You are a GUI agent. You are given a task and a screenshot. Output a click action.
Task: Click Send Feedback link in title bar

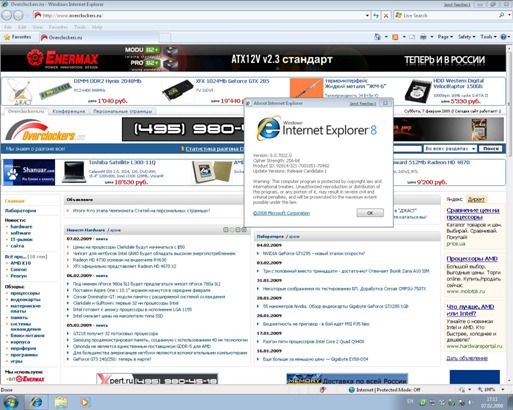[457, 5]
